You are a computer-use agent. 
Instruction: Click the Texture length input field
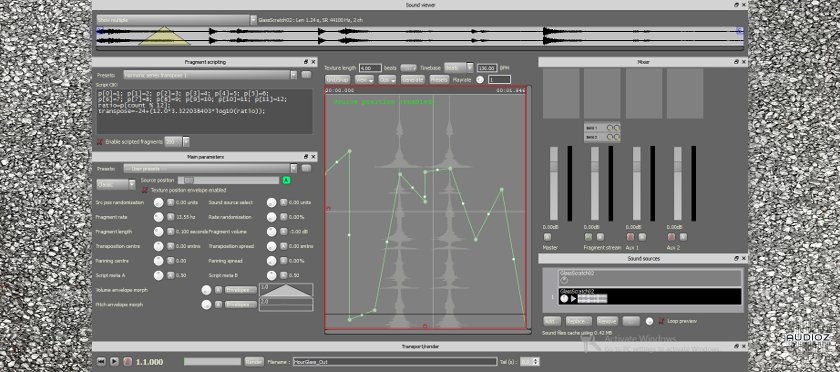[x=370, y=68]
